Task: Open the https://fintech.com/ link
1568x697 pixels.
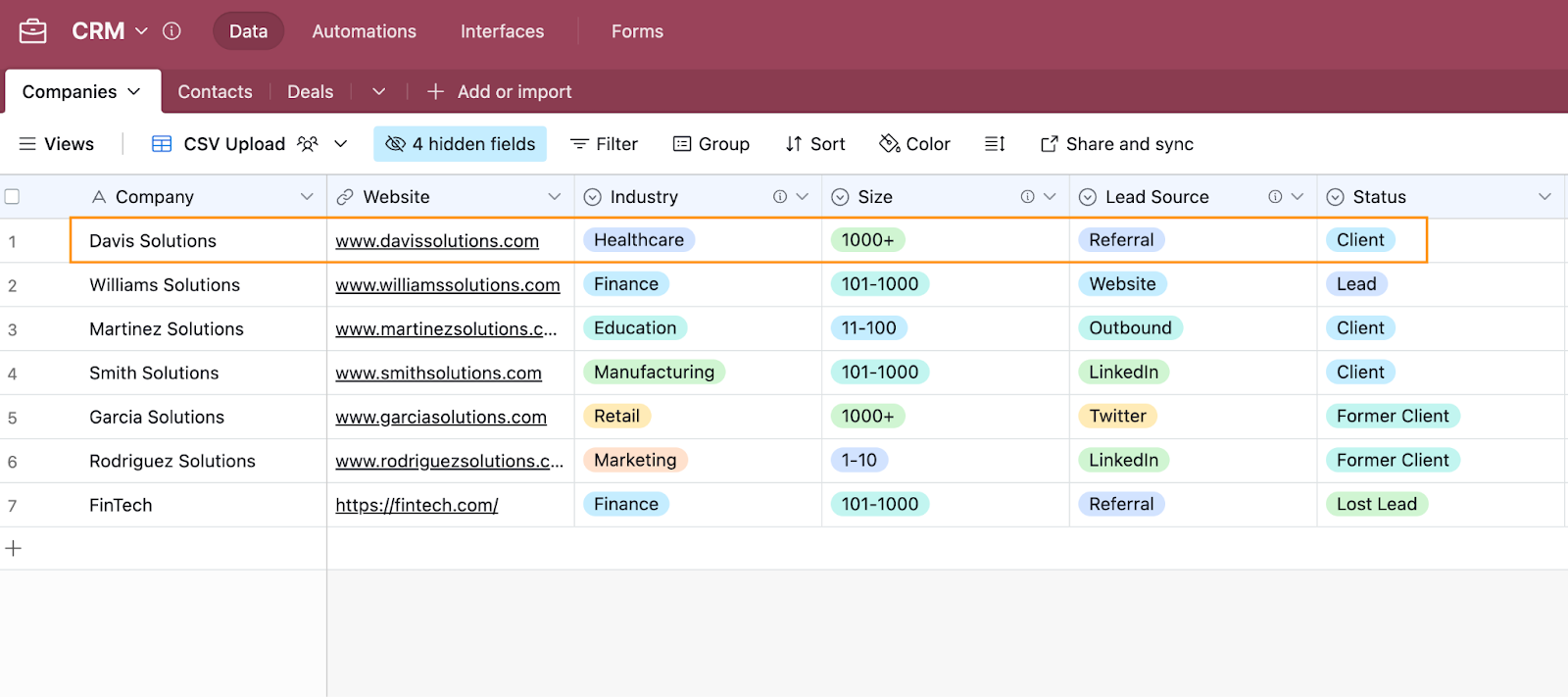Action: pos(416,506)
